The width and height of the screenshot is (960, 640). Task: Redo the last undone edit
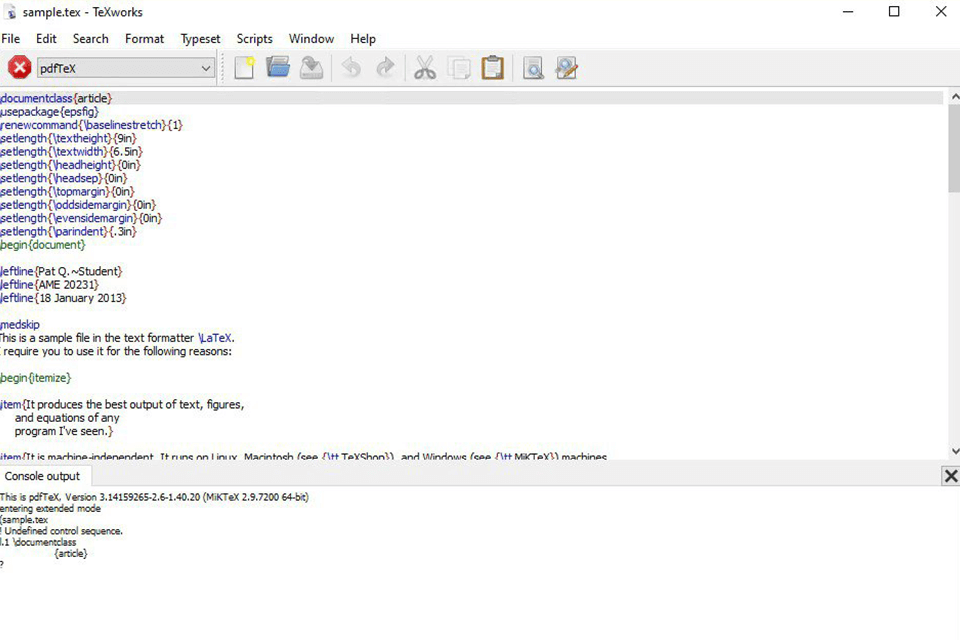(385, 67)
